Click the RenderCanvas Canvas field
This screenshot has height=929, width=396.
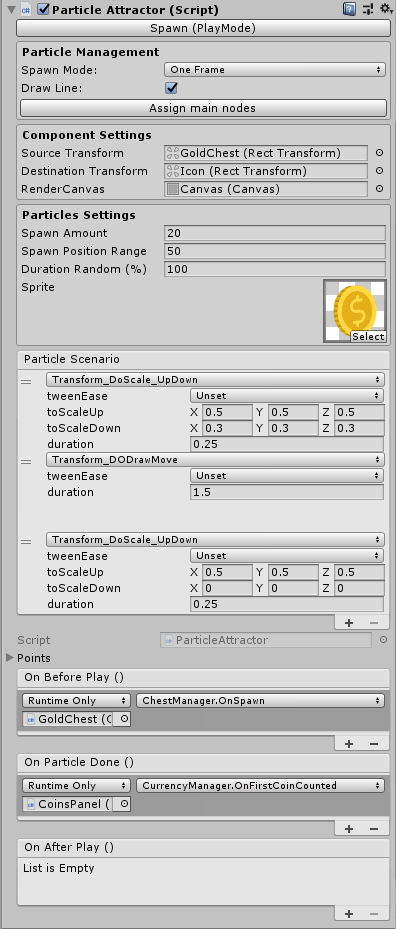[266, 189]
